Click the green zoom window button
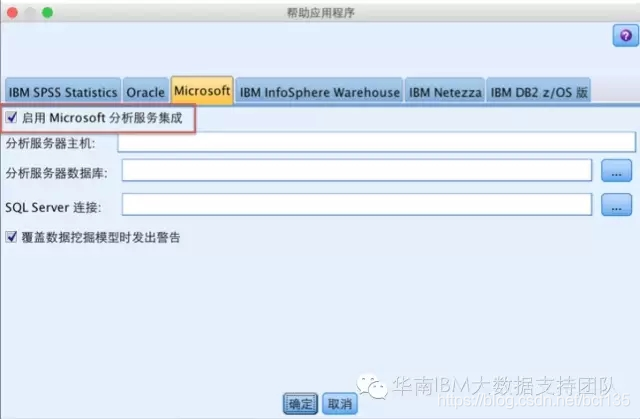The image size is (640, 419). tap(47, 13)
